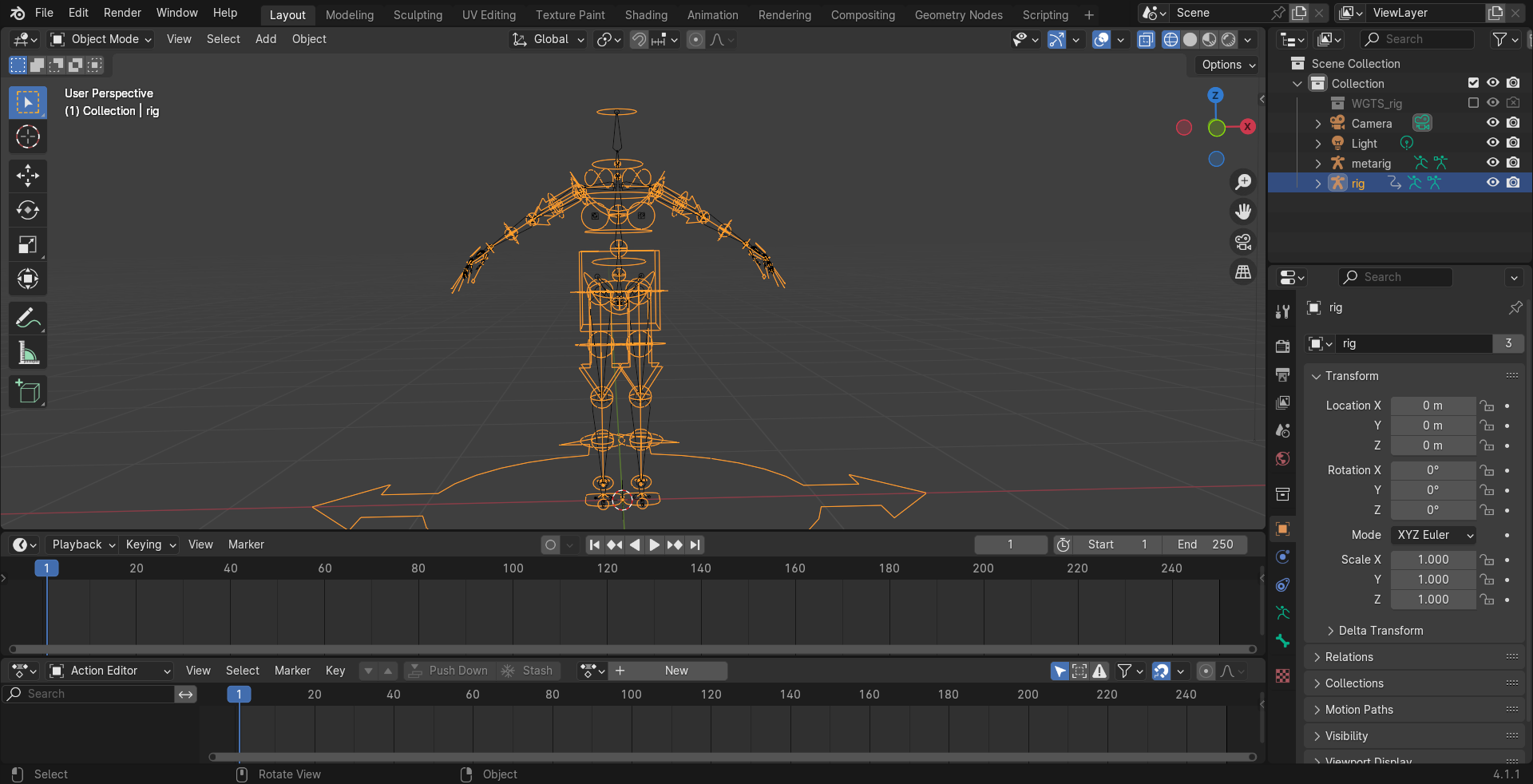Open the View Layer properties tab
The image size is (1533, 784).
click(x=1282, y=402)
